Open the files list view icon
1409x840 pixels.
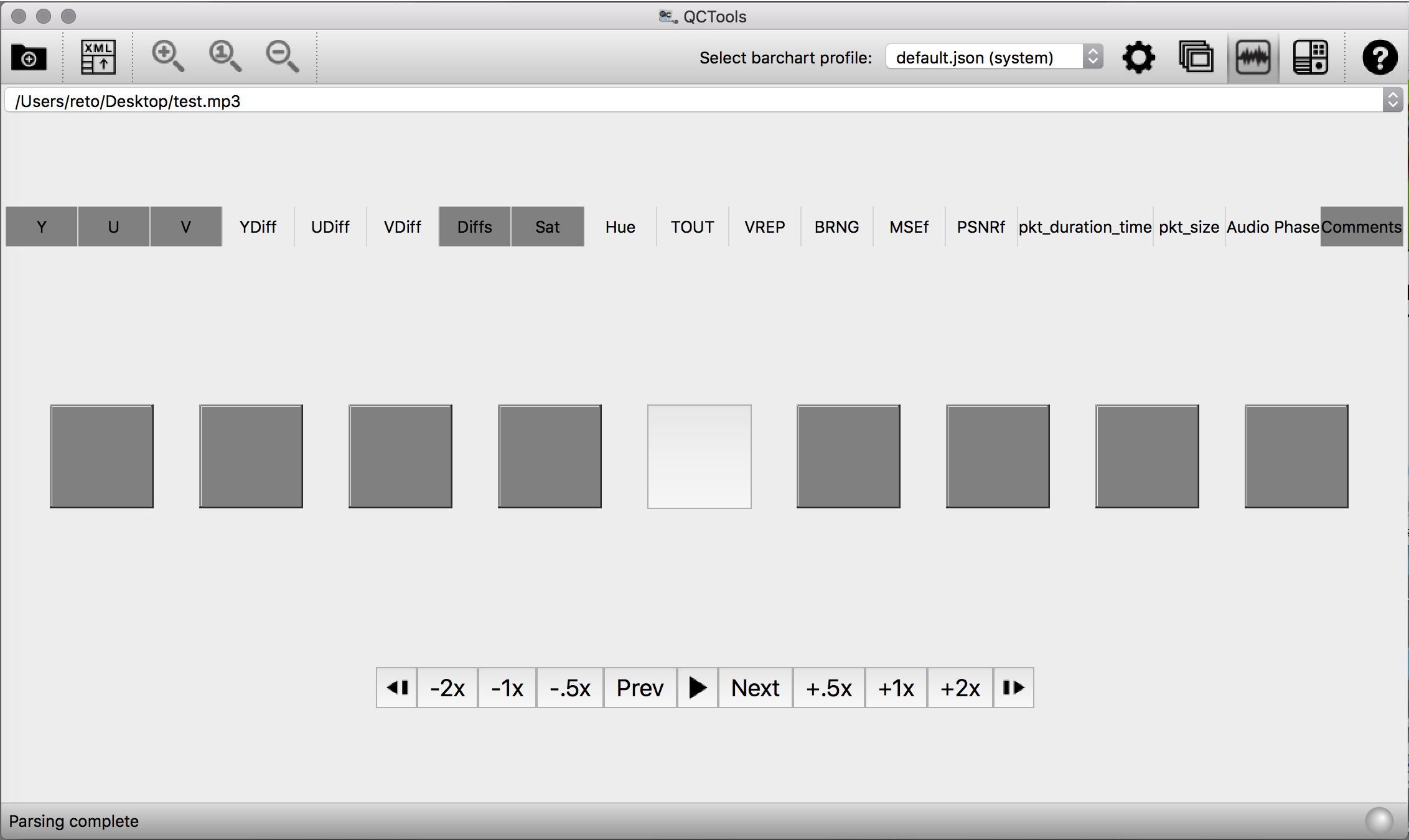pyautogui.click(x=1196, y=58)
